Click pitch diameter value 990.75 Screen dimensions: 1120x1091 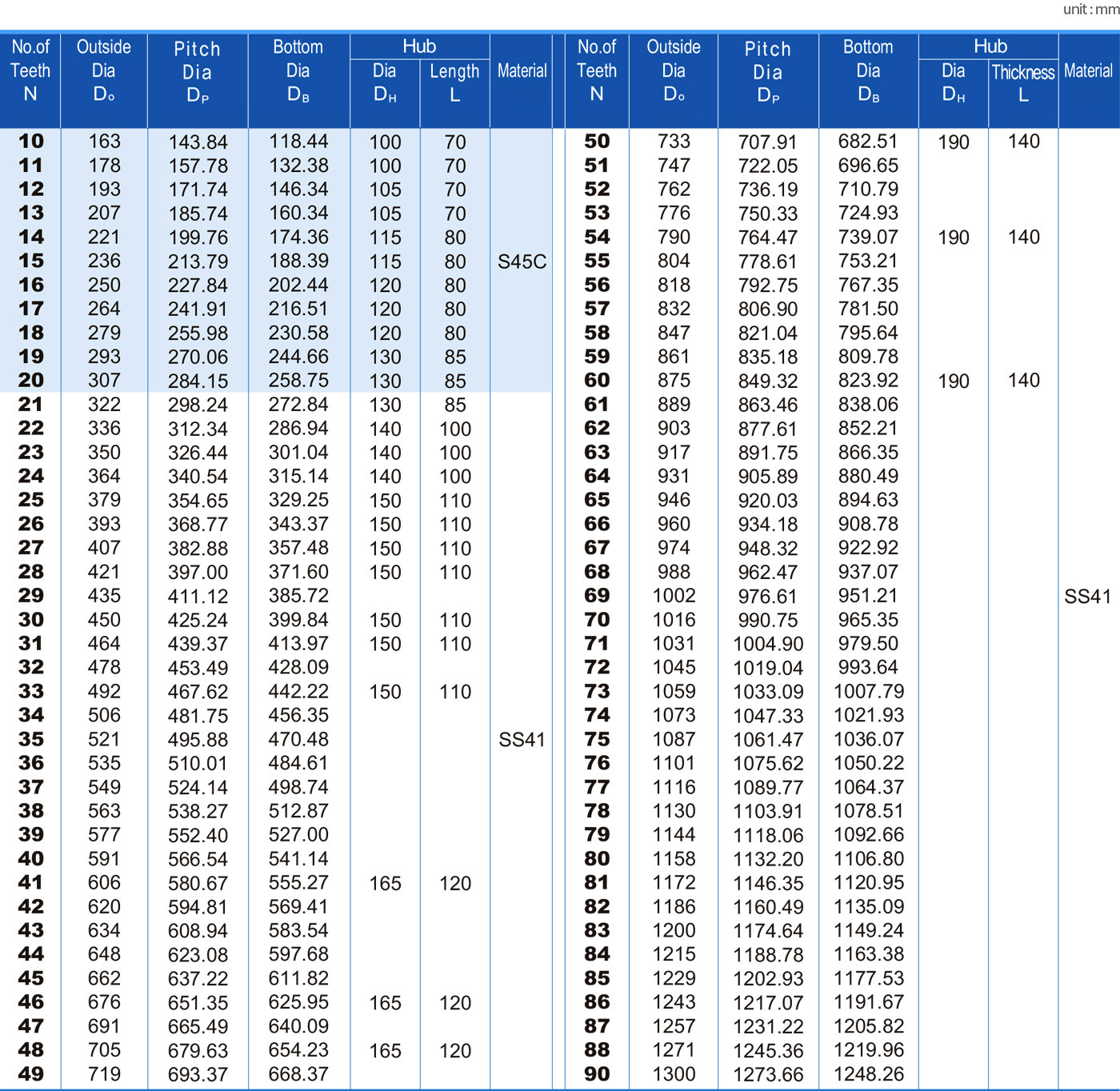click(768, 620)
